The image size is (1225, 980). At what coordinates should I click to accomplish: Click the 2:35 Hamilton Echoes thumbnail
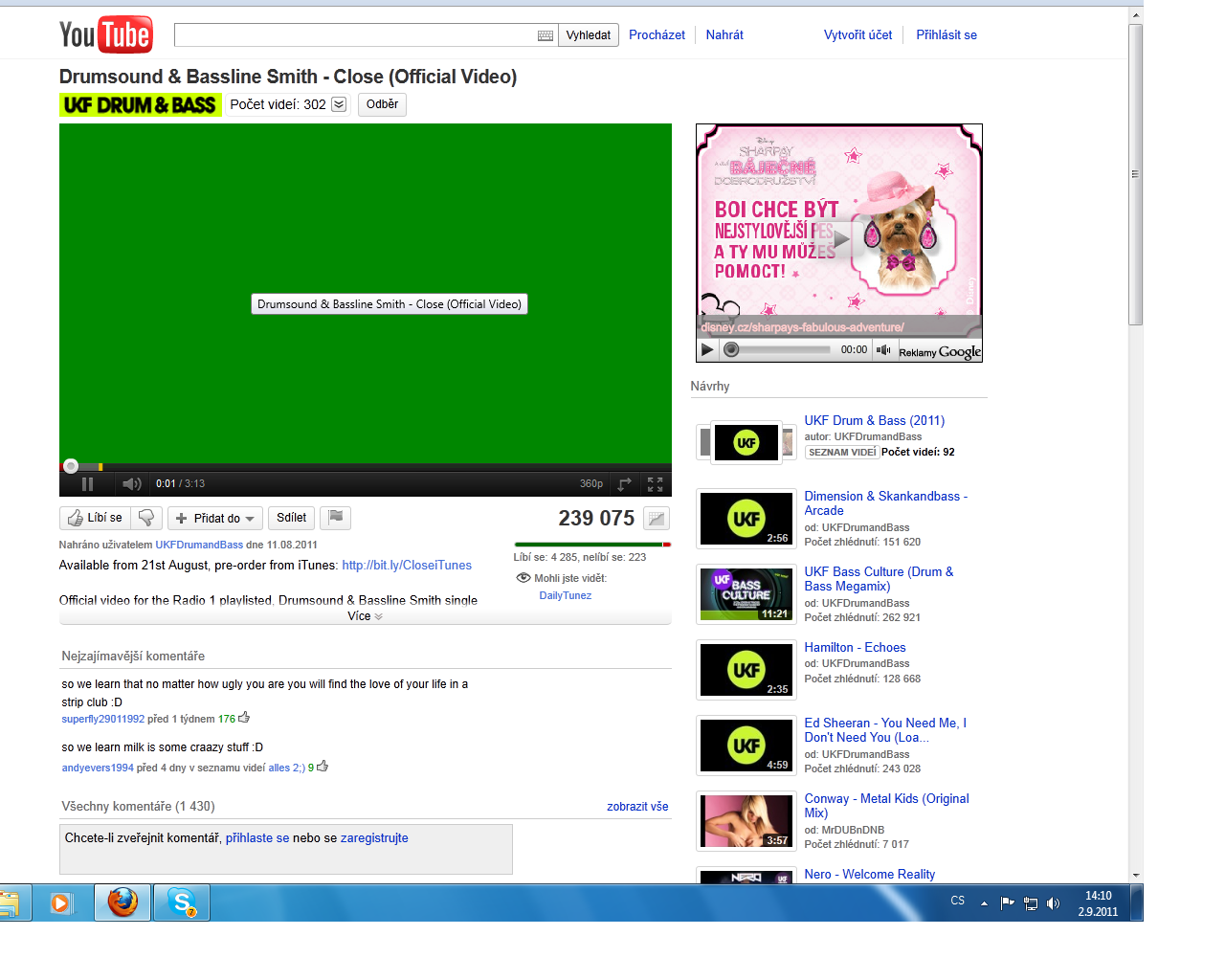[746, 670]
